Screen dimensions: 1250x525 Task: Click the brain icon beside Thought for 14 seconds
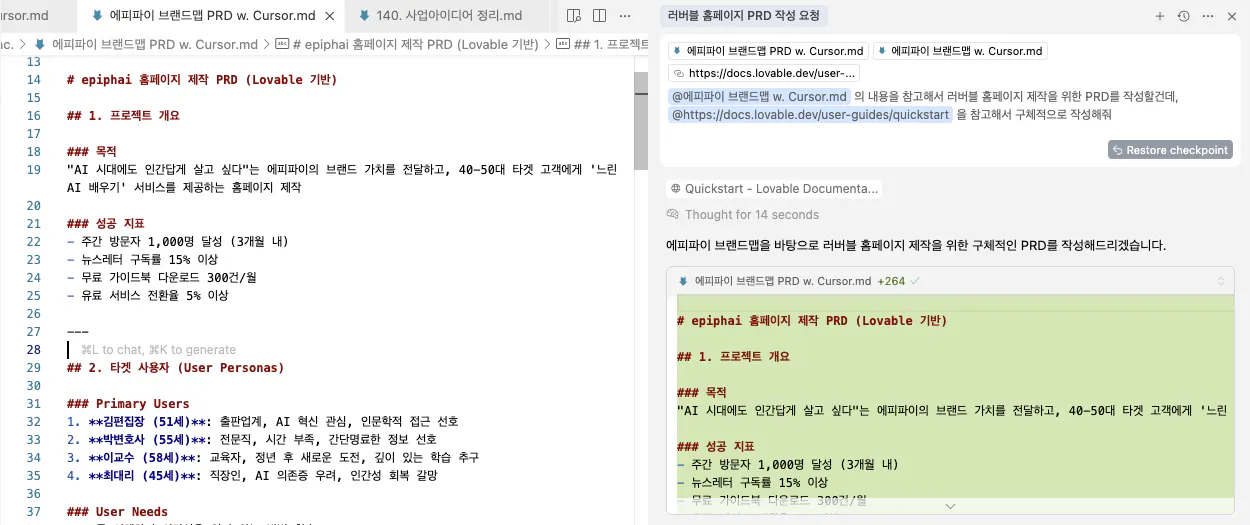tap(675, 214)
